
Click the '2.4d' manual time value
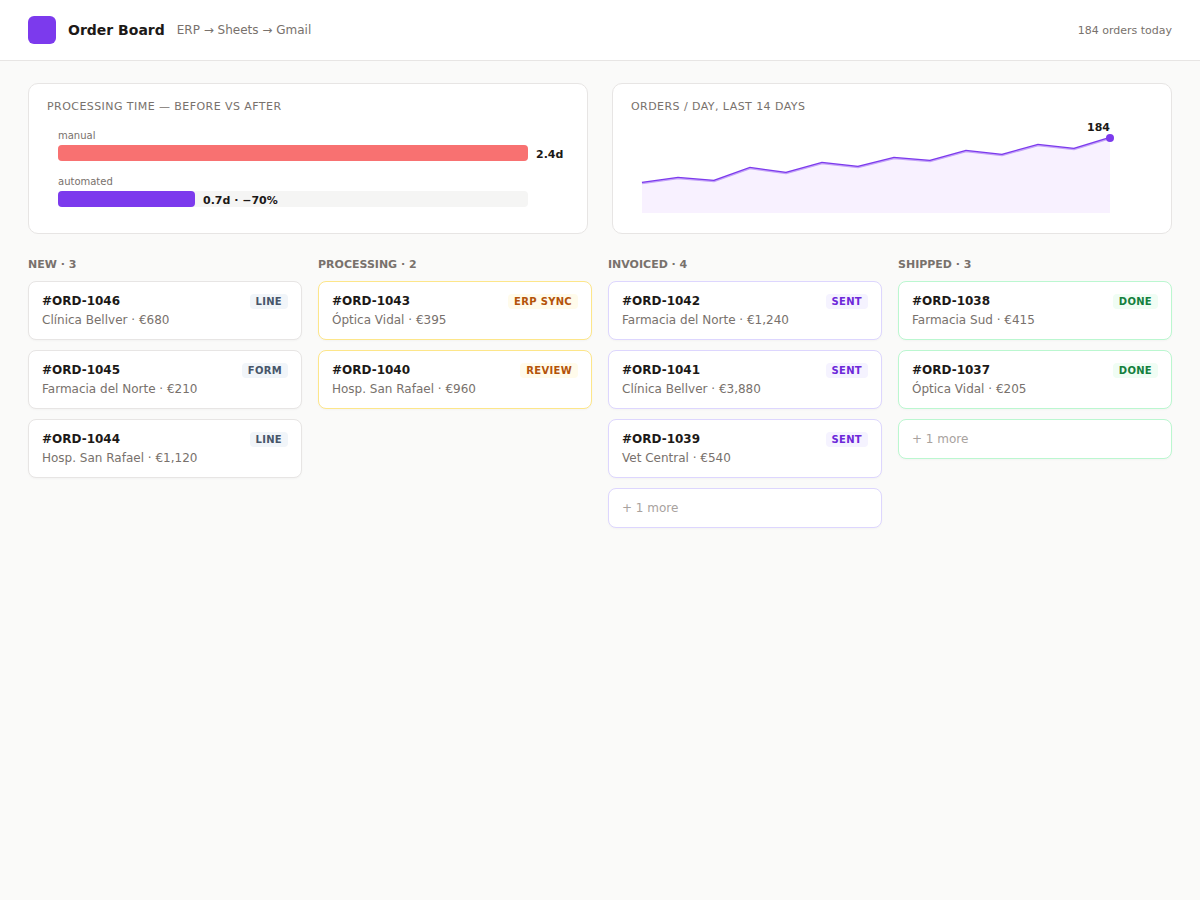coord(549,154)
